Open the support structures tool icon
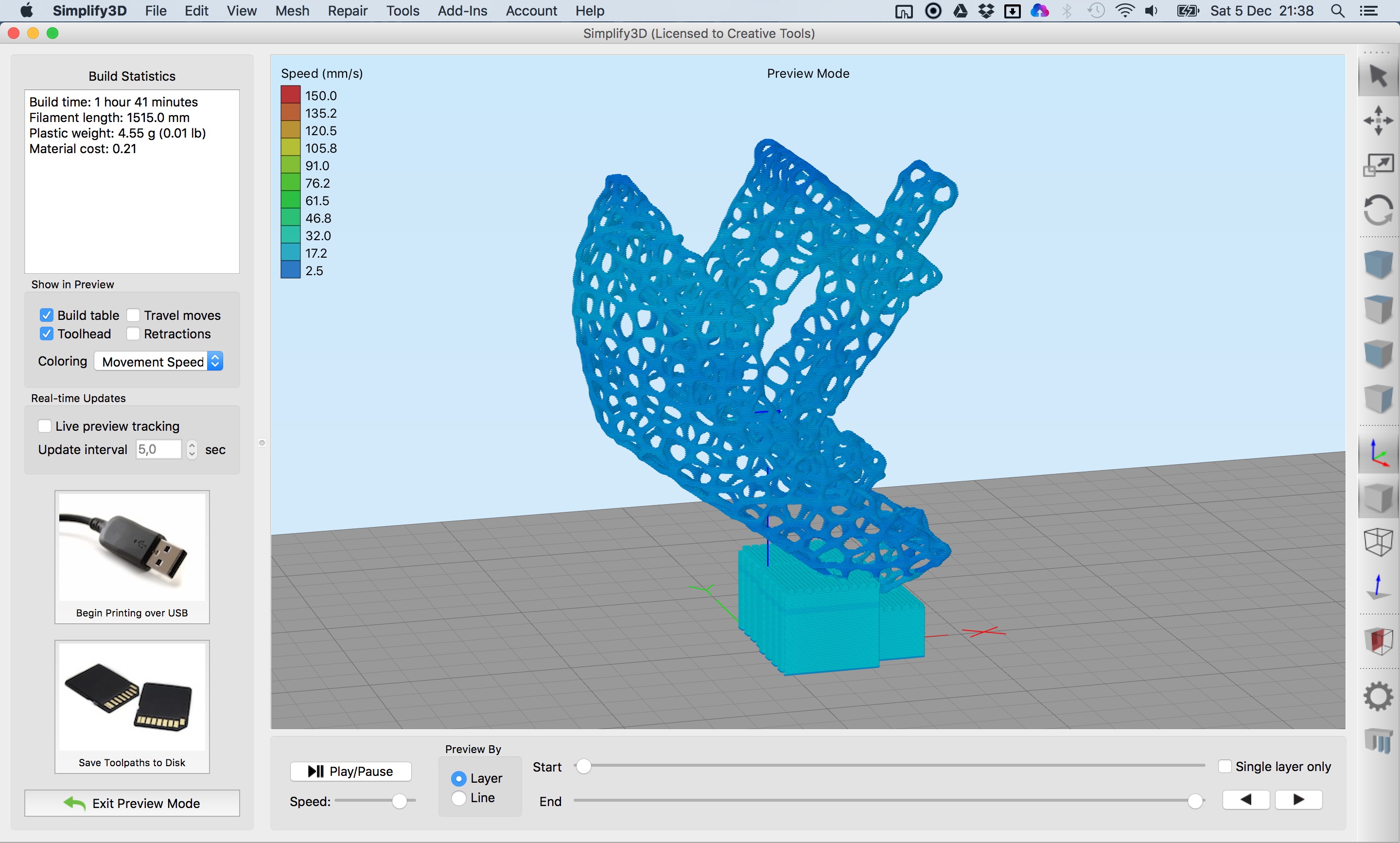The width and height of the screenshot is (1400, 843). pos(1379,741)
